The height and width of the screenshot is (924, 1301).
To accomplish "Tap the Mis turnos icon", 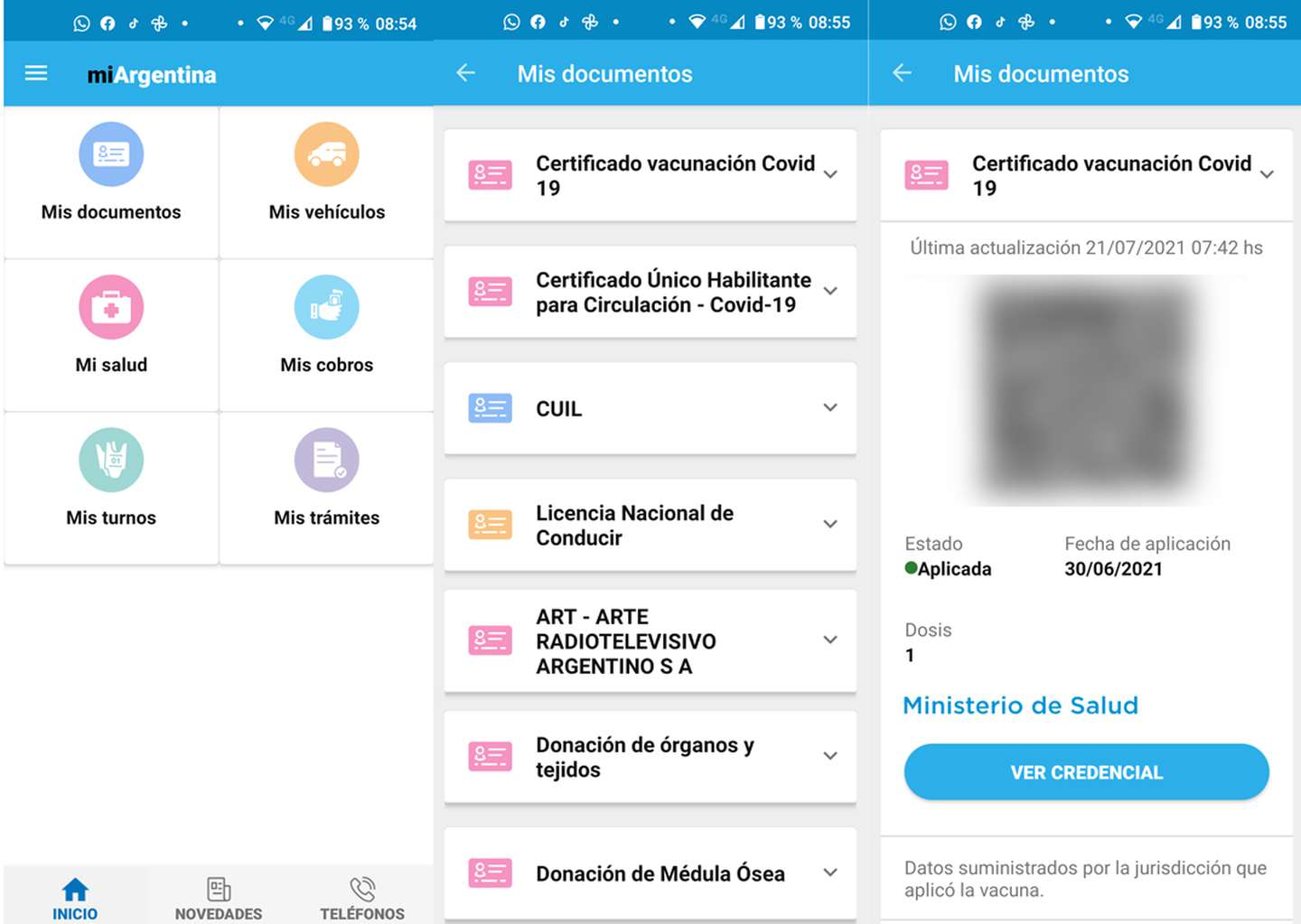I will coord(111,460).
